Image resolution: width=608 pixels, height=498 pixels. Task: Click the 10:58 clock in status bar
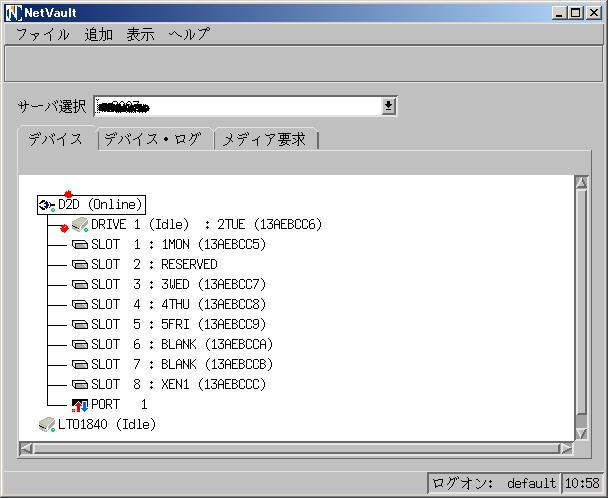[x=582, y=483]
